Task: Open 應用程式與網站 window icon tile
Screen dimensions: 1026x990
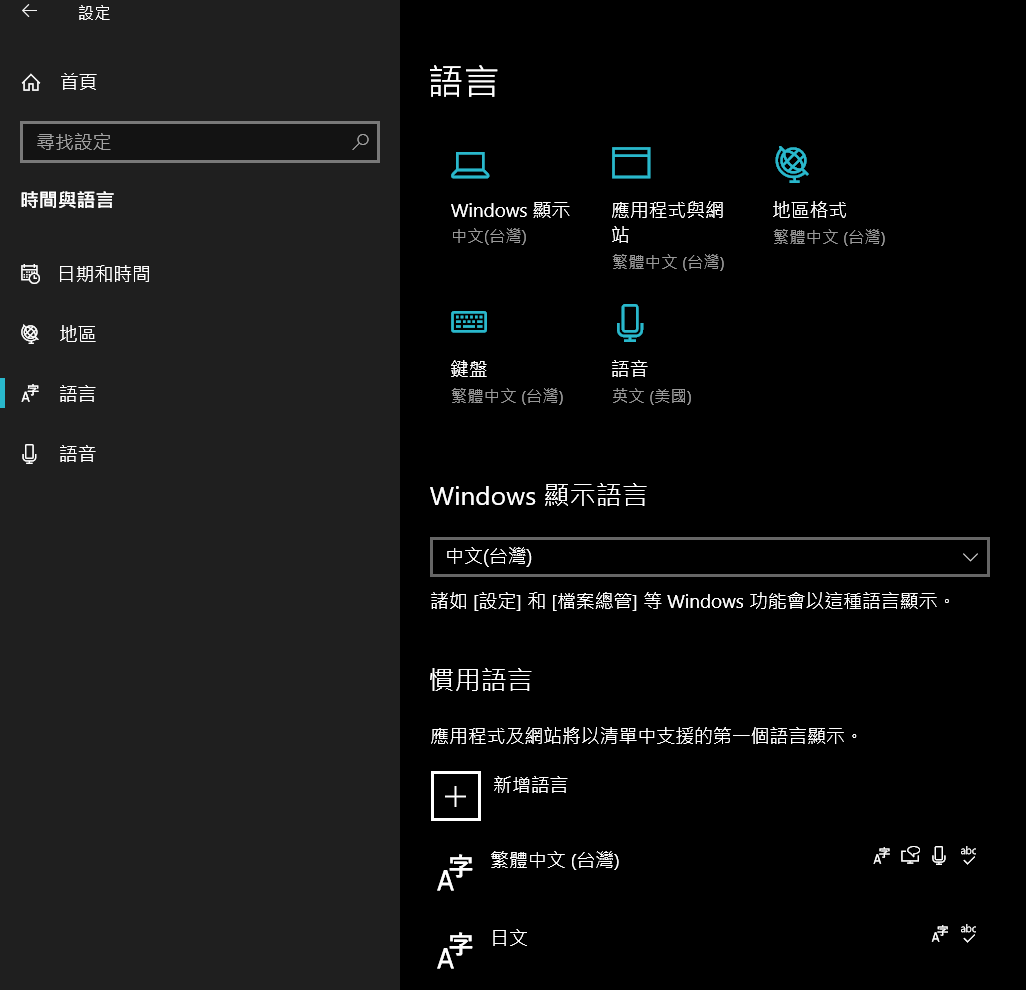Action: [x=631, y=163]
